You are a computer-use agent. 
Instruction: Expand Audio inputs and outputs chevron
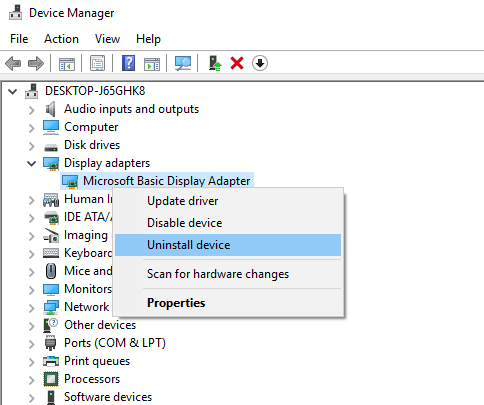[x=31, y=110]
